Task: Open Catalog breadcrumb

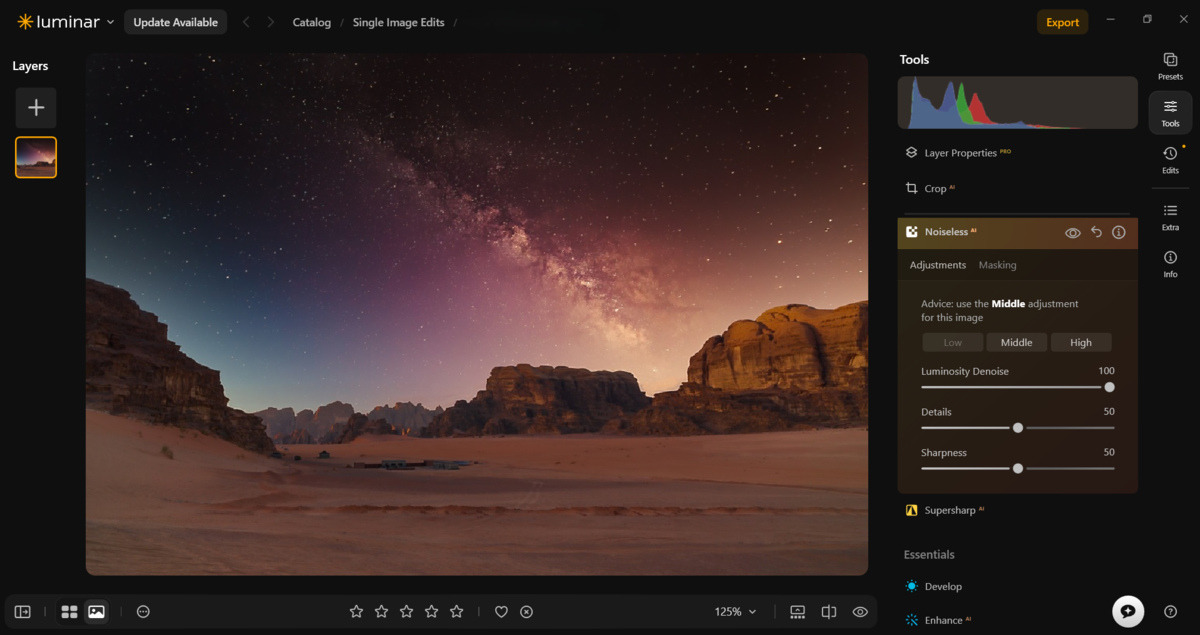Action: (x=311, y=22)
